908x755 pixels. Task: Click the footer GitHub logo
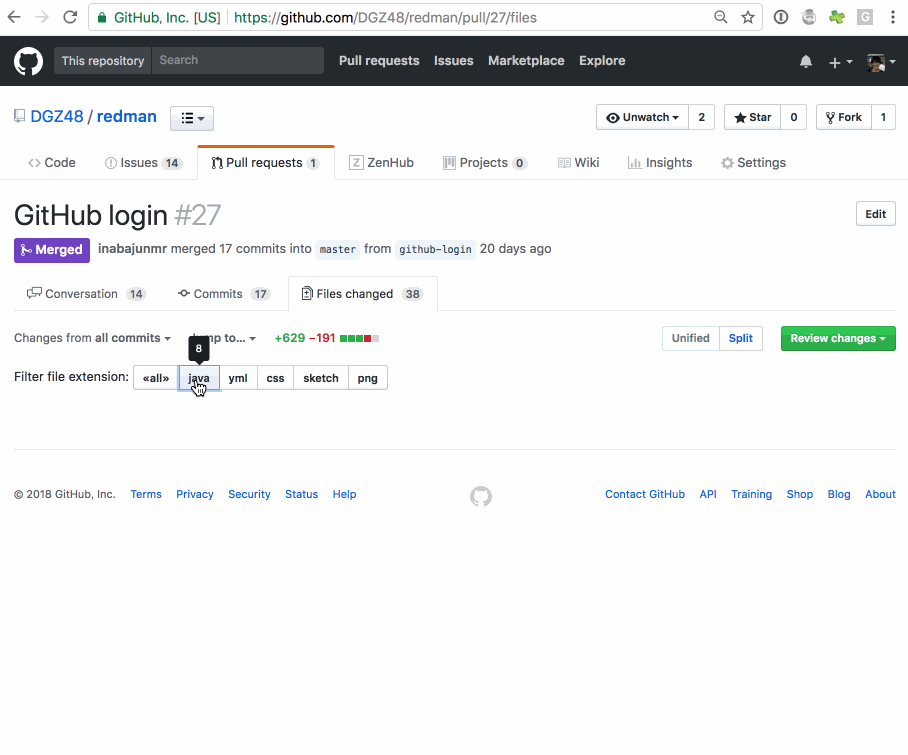[x=481, y=496]
